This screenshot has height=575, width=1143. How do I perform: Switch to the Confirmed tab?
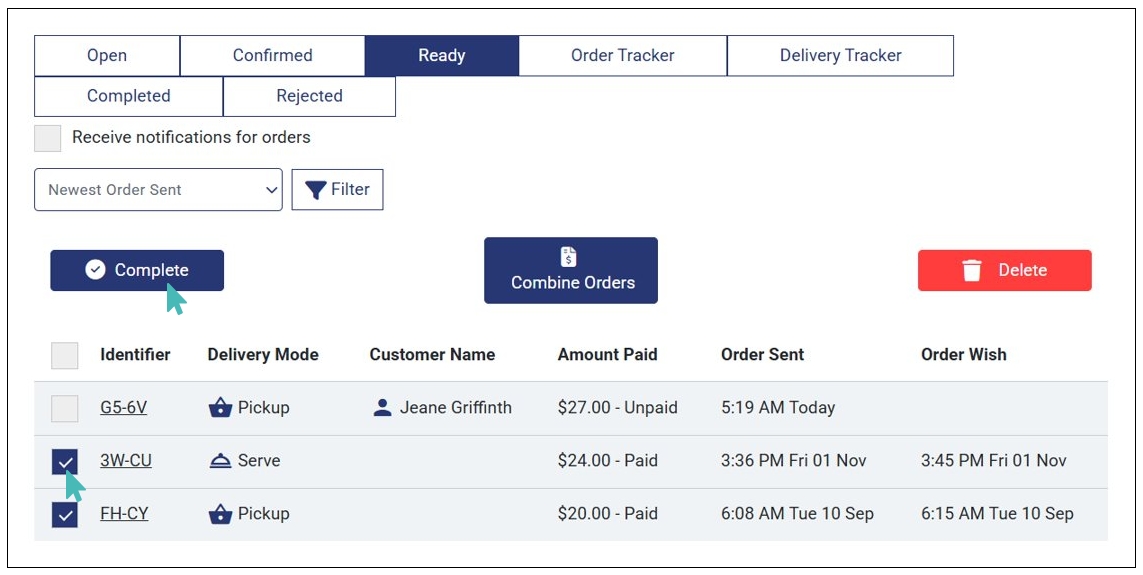point(272,56)
